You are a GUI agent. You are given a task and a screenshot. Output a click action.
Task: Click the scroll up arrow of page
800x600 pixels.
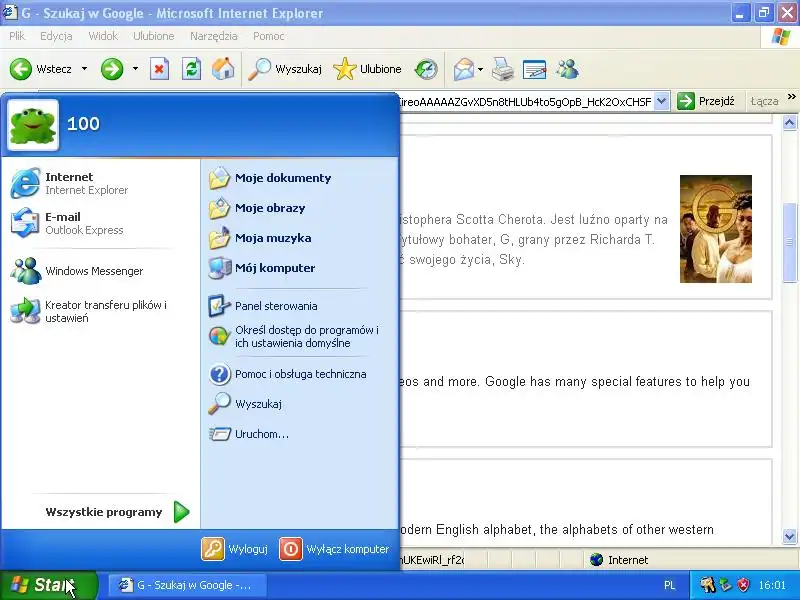[x=789, y=122]
